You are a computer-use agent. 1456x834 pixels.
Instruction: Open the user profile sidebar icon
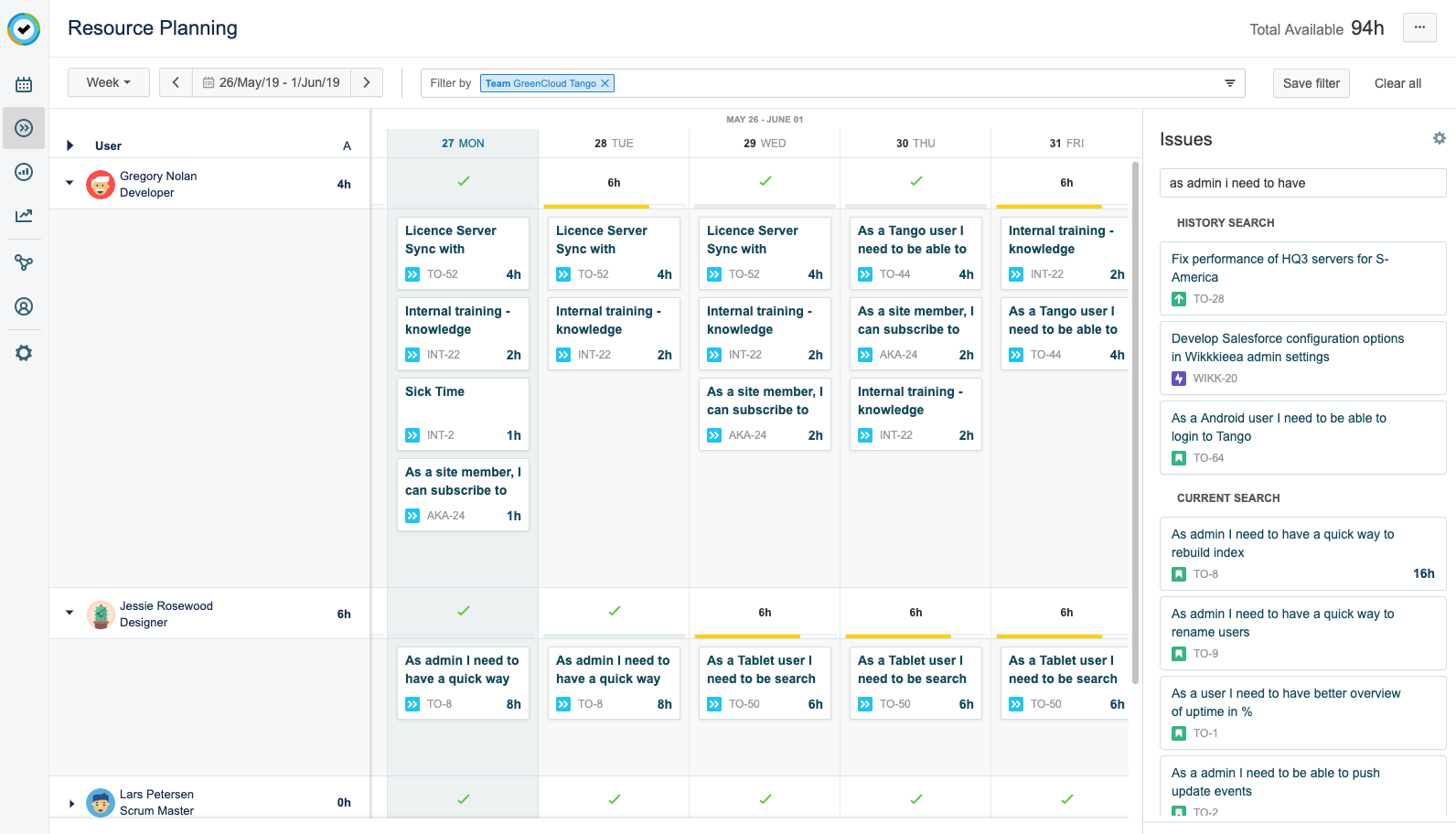tap(24, 306)
